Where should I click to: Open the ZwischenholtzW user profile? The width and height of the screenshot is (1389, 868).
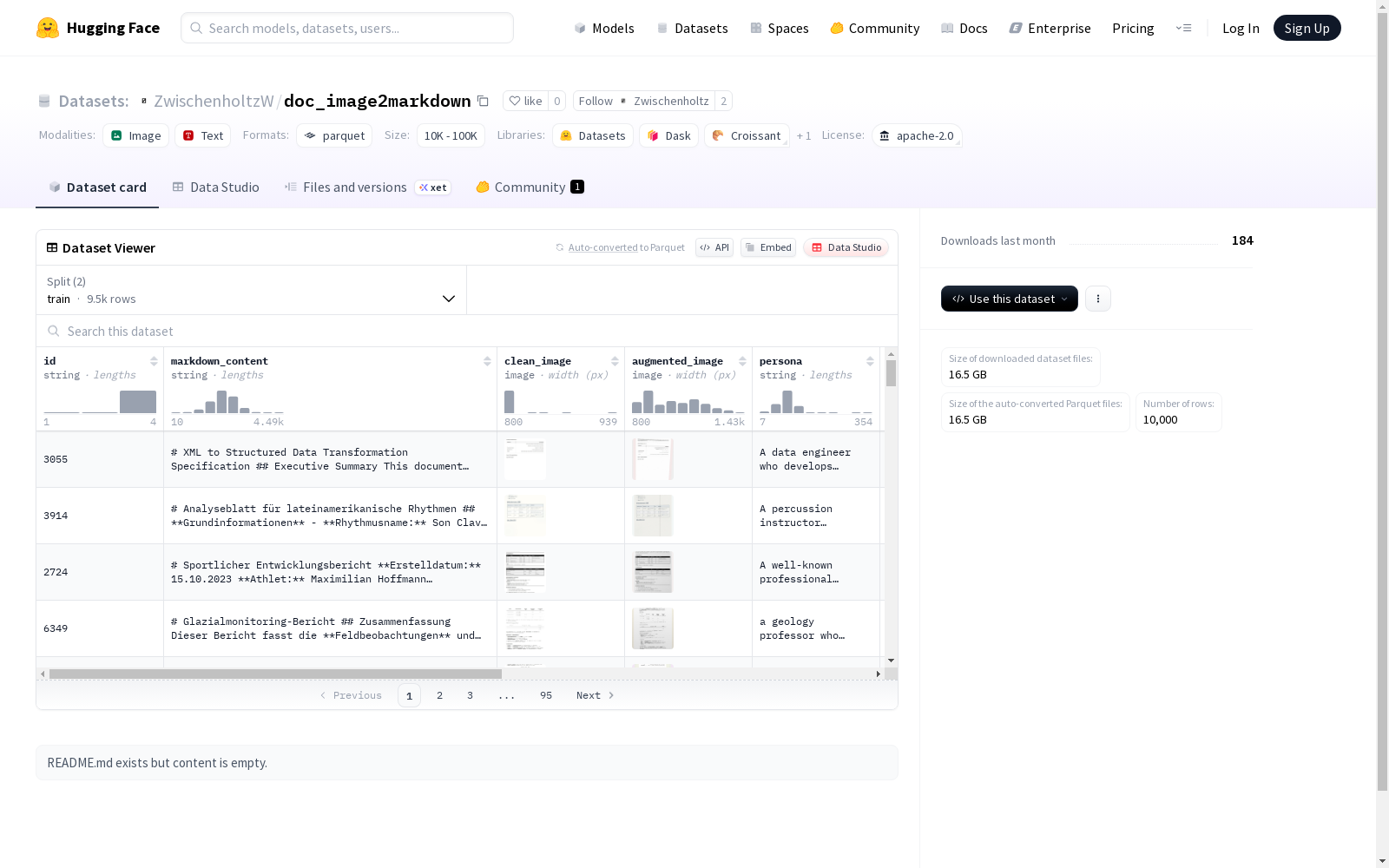coord(214,101)
